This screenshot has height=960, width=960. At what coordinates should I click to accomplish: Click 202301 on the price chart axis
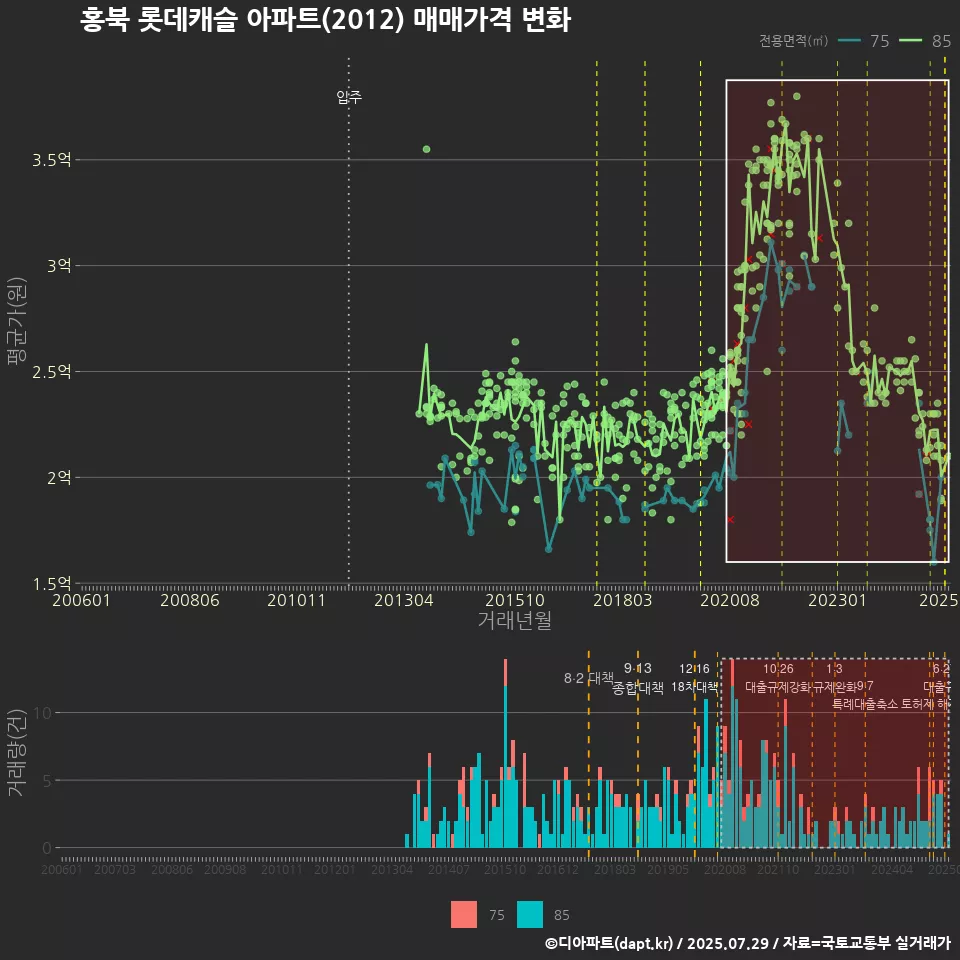coord(838,600)
